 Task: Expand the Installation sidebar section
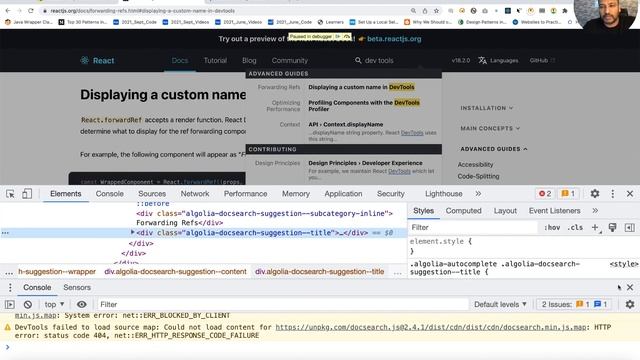[487, 108]
